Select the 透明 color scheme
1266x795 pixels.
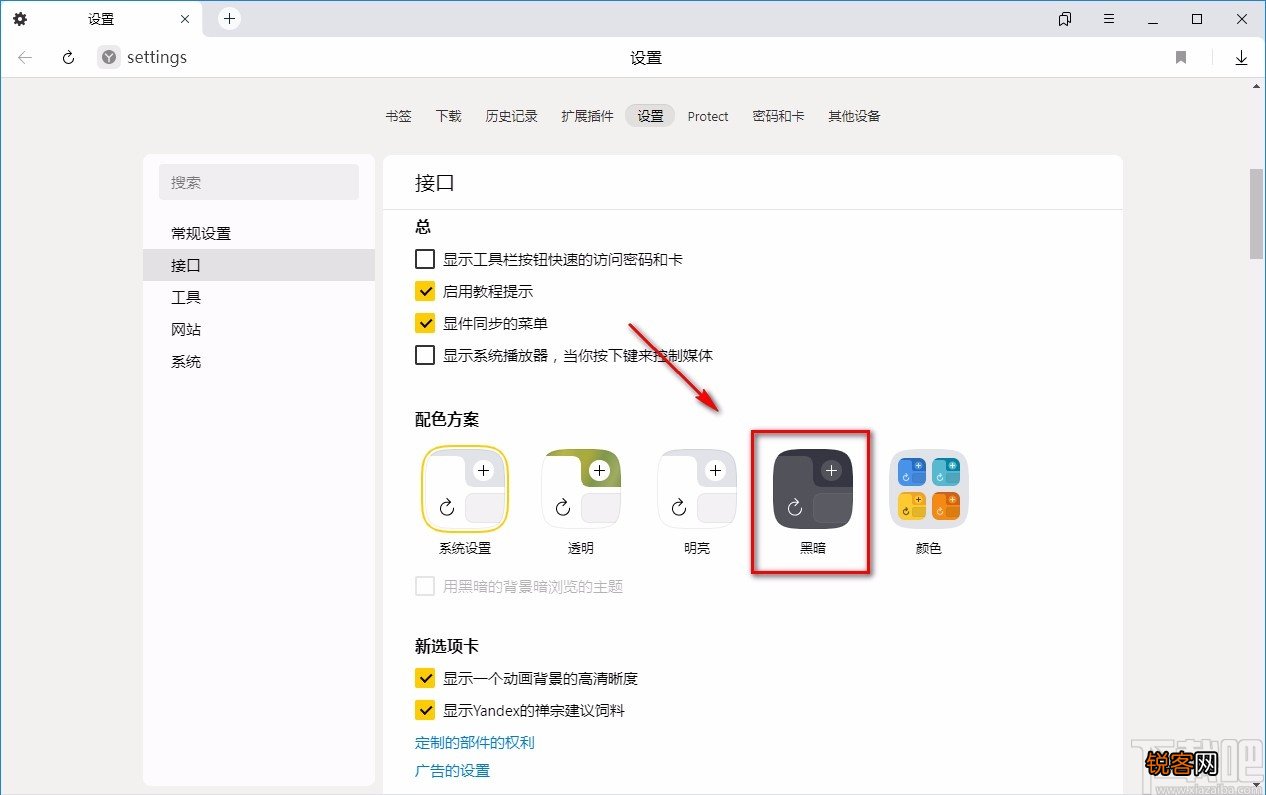coord(581,489)
